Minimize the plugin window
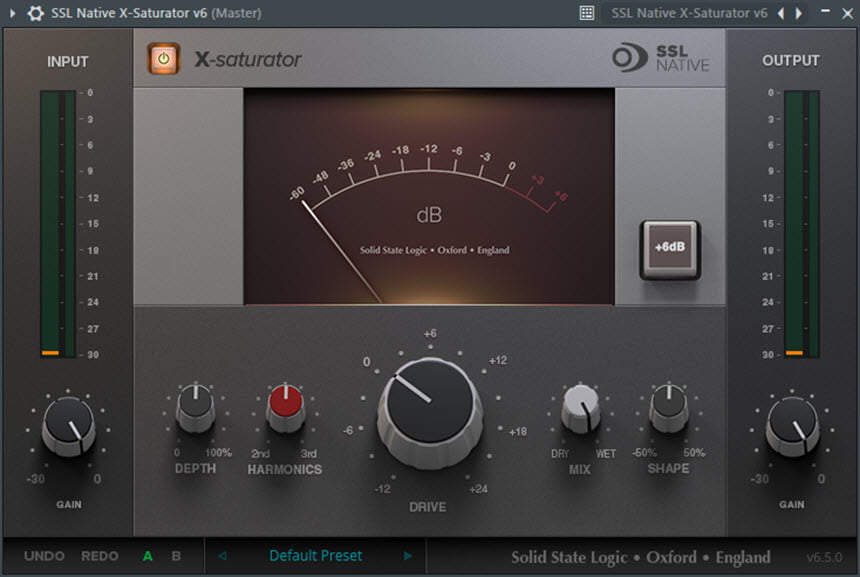 (x=825, y=12)
